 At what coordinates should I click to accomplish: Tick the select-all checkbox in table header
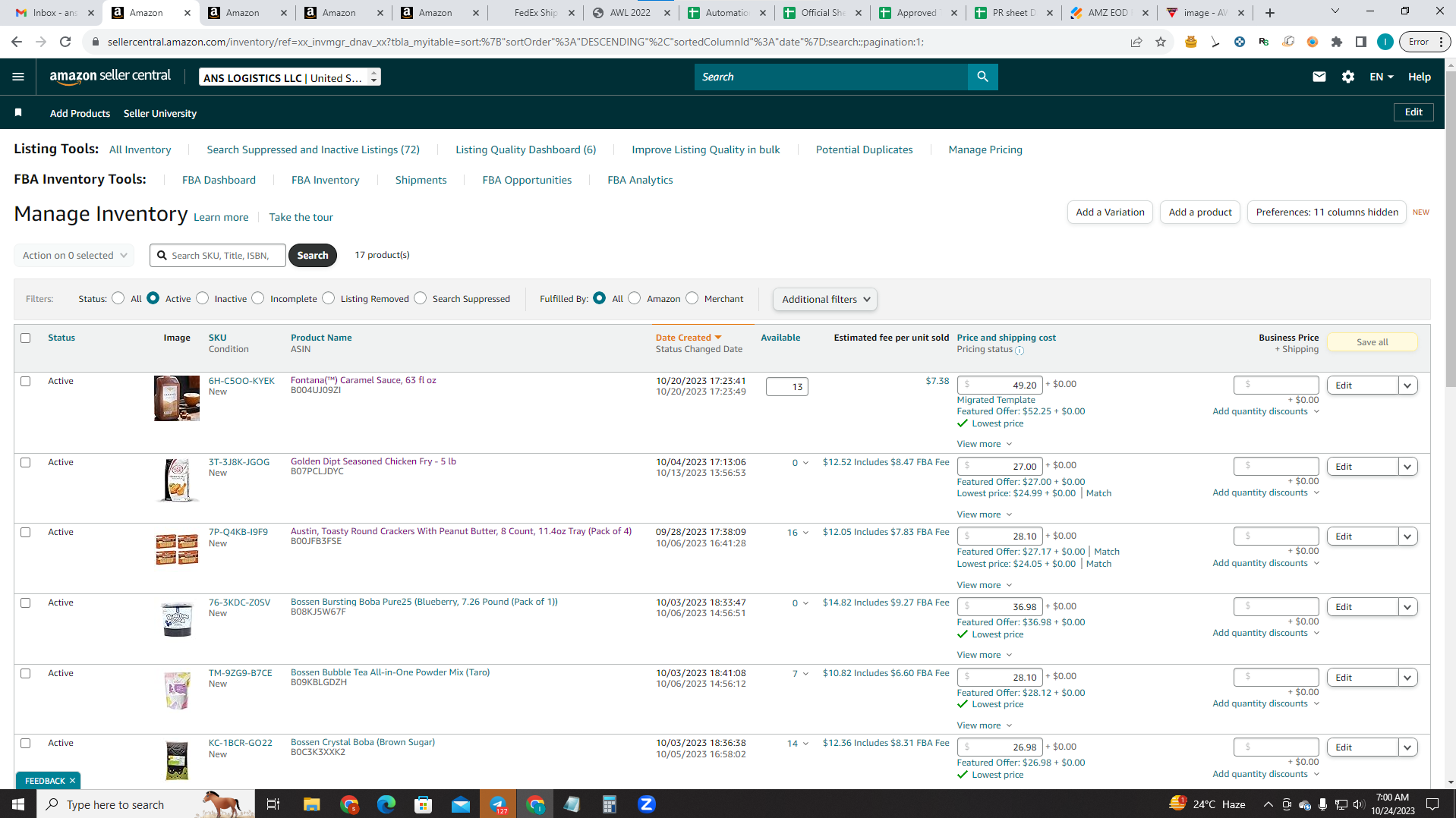[x=26, y=338]
